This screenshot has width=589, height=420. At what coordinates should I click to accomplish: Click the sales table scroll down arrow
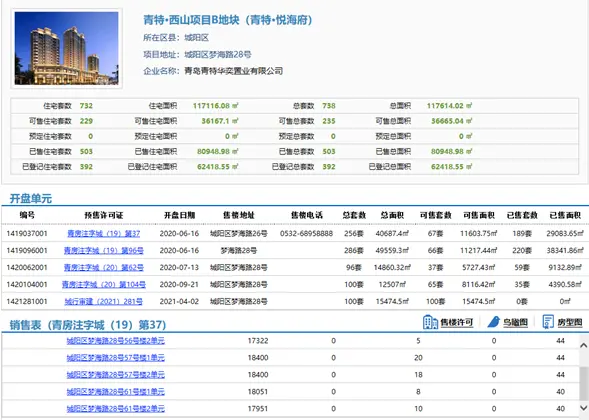tap(584, 408)
